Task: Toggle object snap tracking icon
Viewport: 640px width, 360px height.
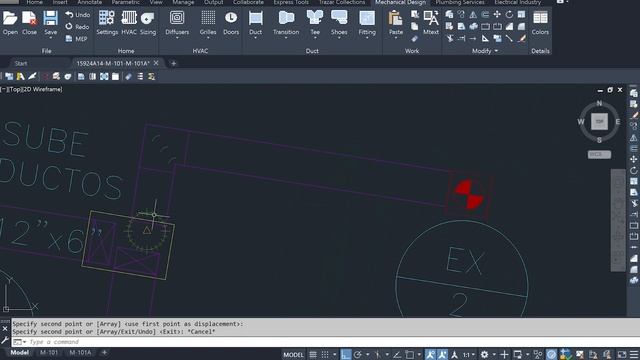Action: click(397, 354)
